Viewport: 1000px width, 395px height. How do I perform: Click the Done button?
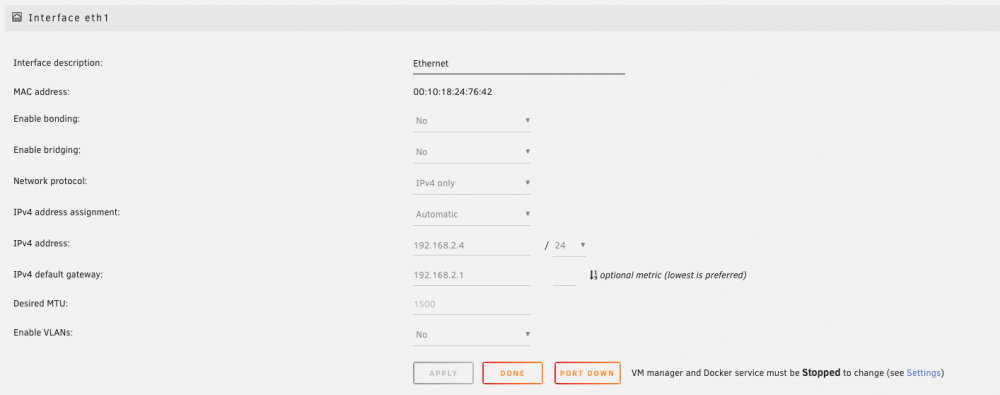click(512, 373)
